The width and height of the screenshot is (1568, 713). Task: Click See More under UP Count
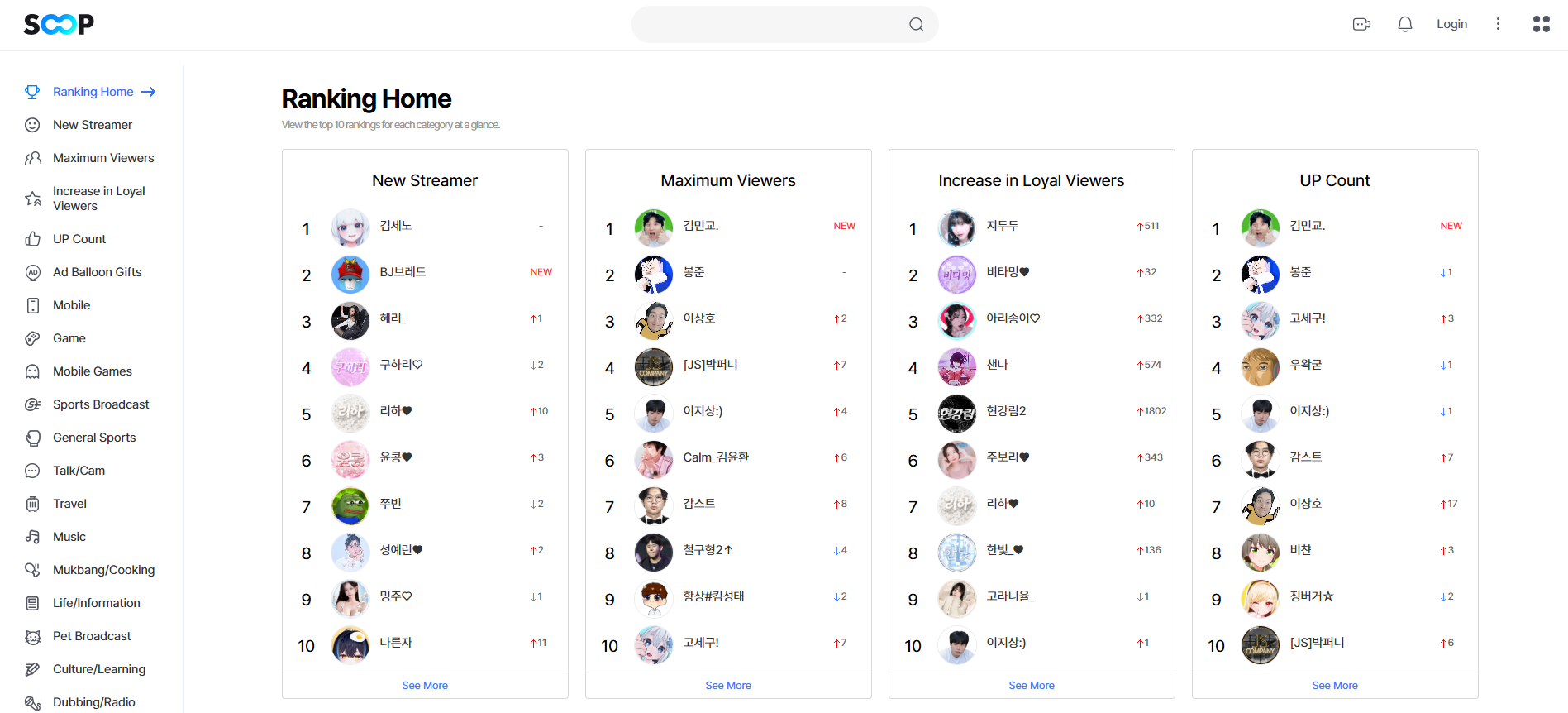(x=1334, y=686)
